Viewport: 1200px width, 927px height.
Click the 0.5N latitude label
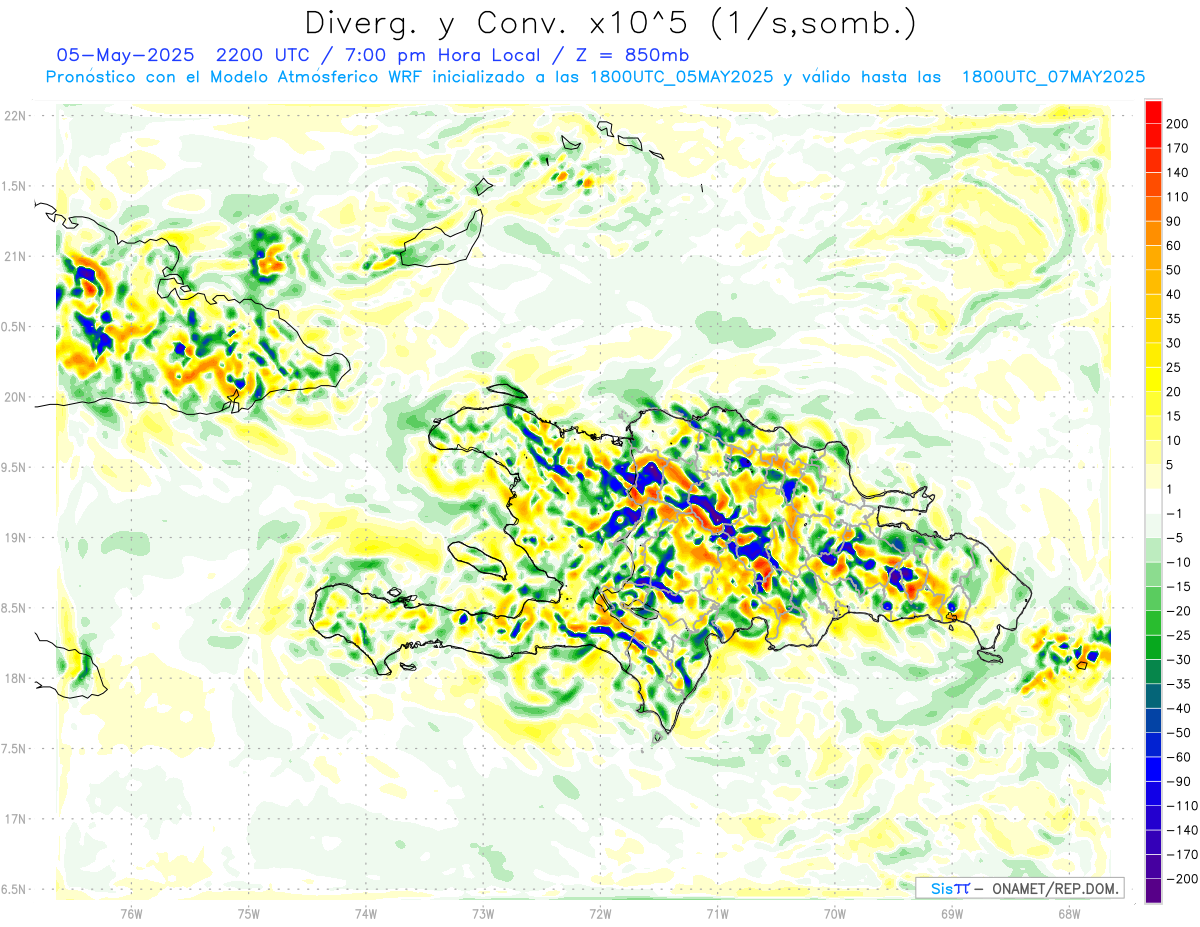tap(14, 327)
